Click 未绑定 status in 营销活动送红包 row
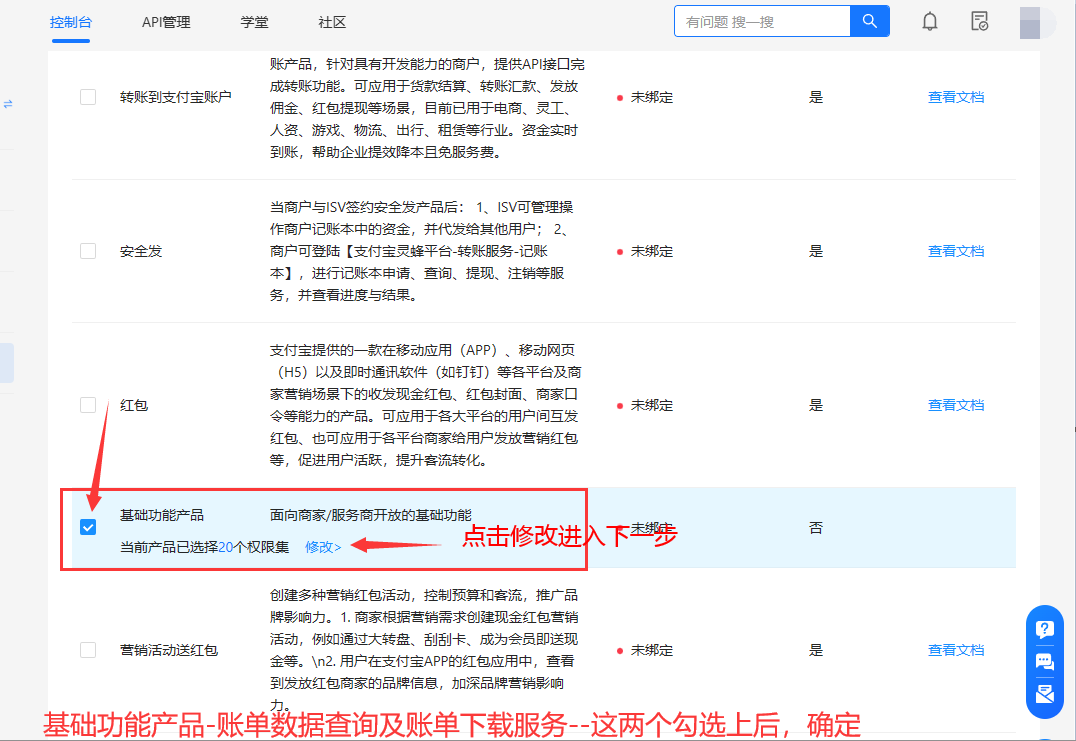This screenshot has height=741, width=1076. 651,650
